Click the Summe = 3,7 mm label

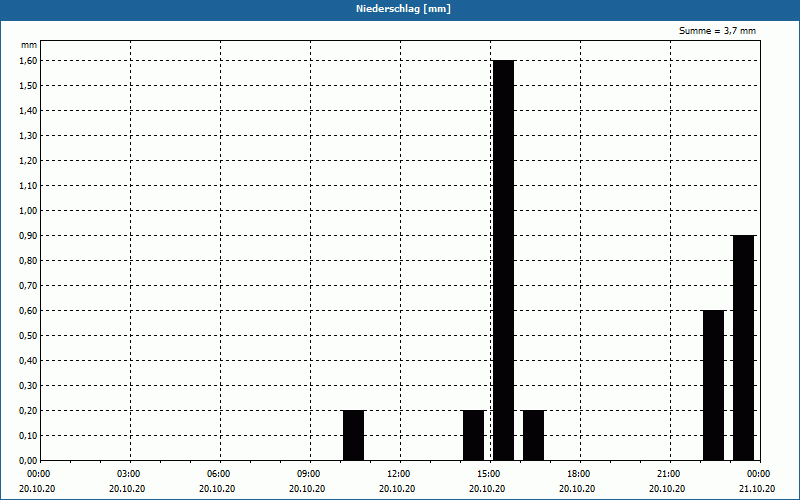coord(717,31)
